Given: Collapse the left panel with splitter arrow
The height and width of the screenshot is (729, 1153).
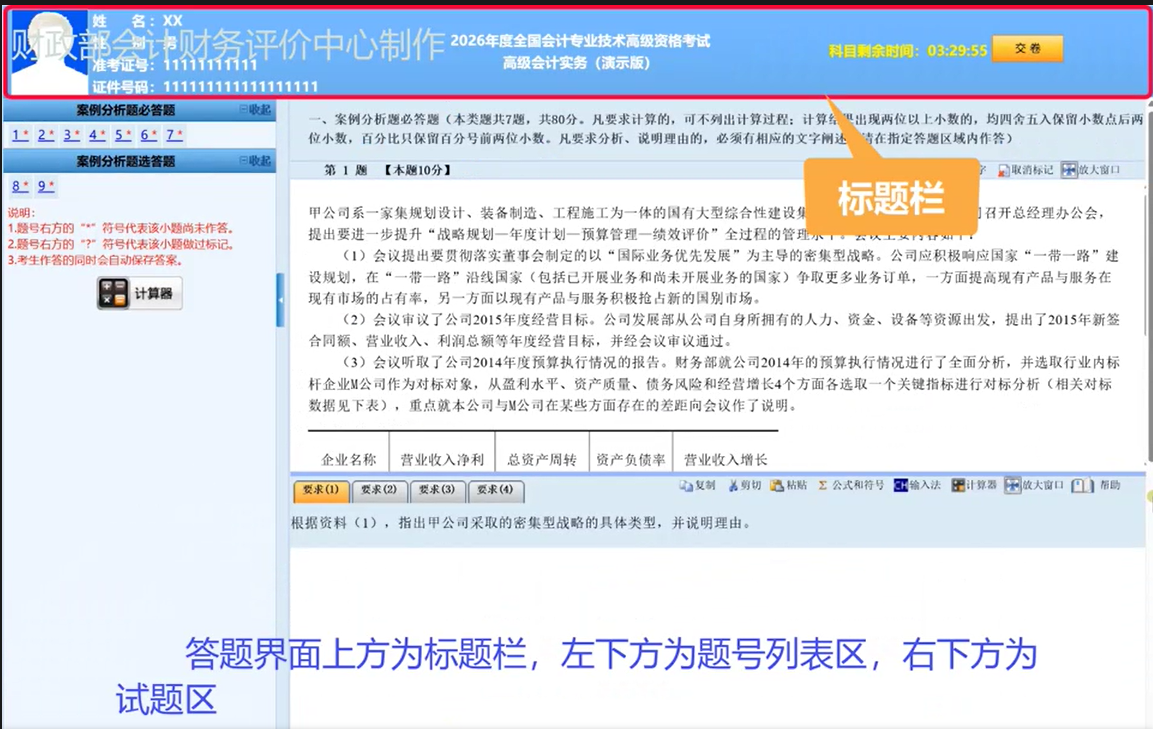Looking at the screenshot, I should click(x=280, y=299).
